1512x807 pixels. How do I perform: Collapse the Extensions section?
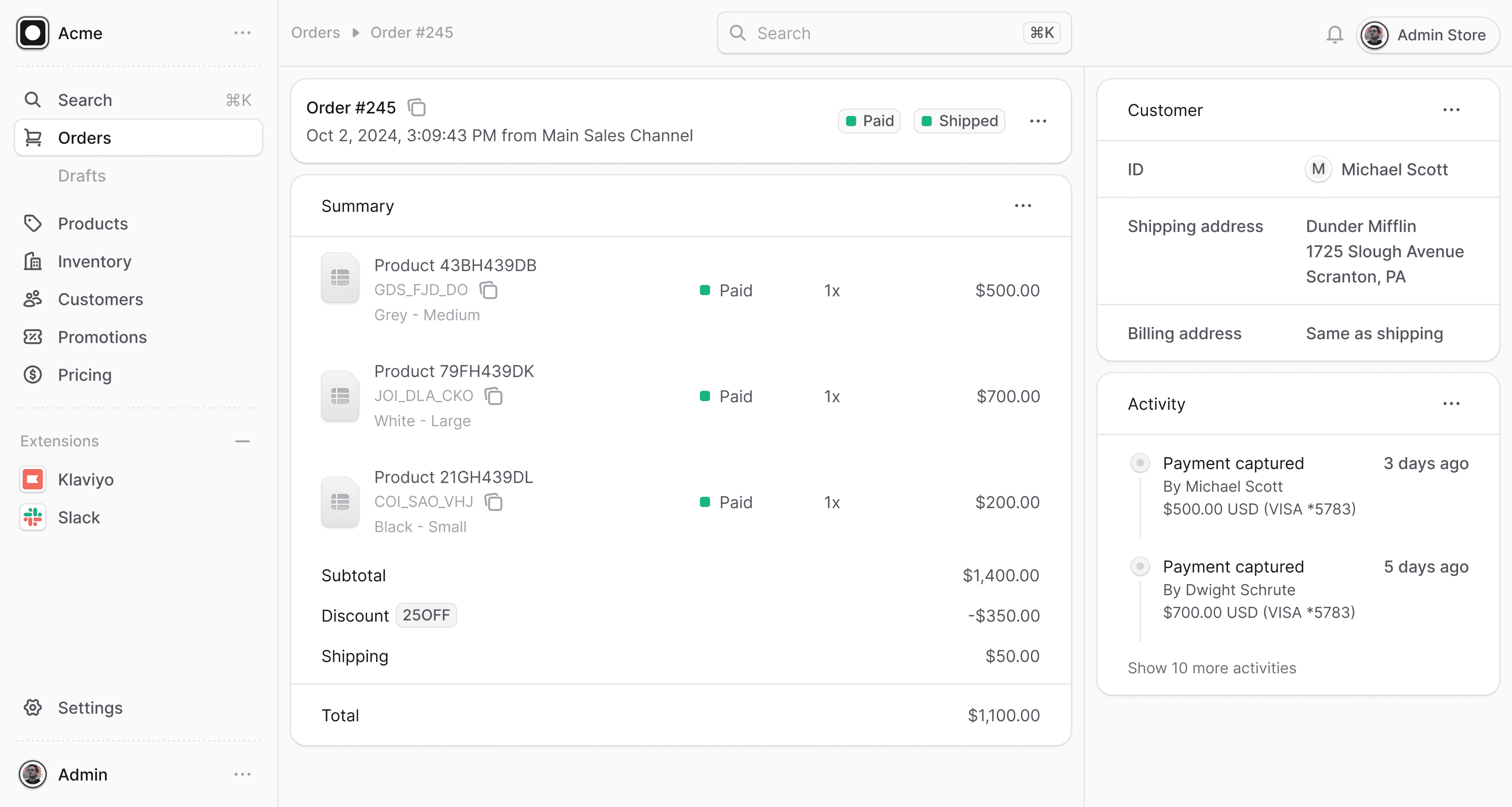(x=243, y=441)
